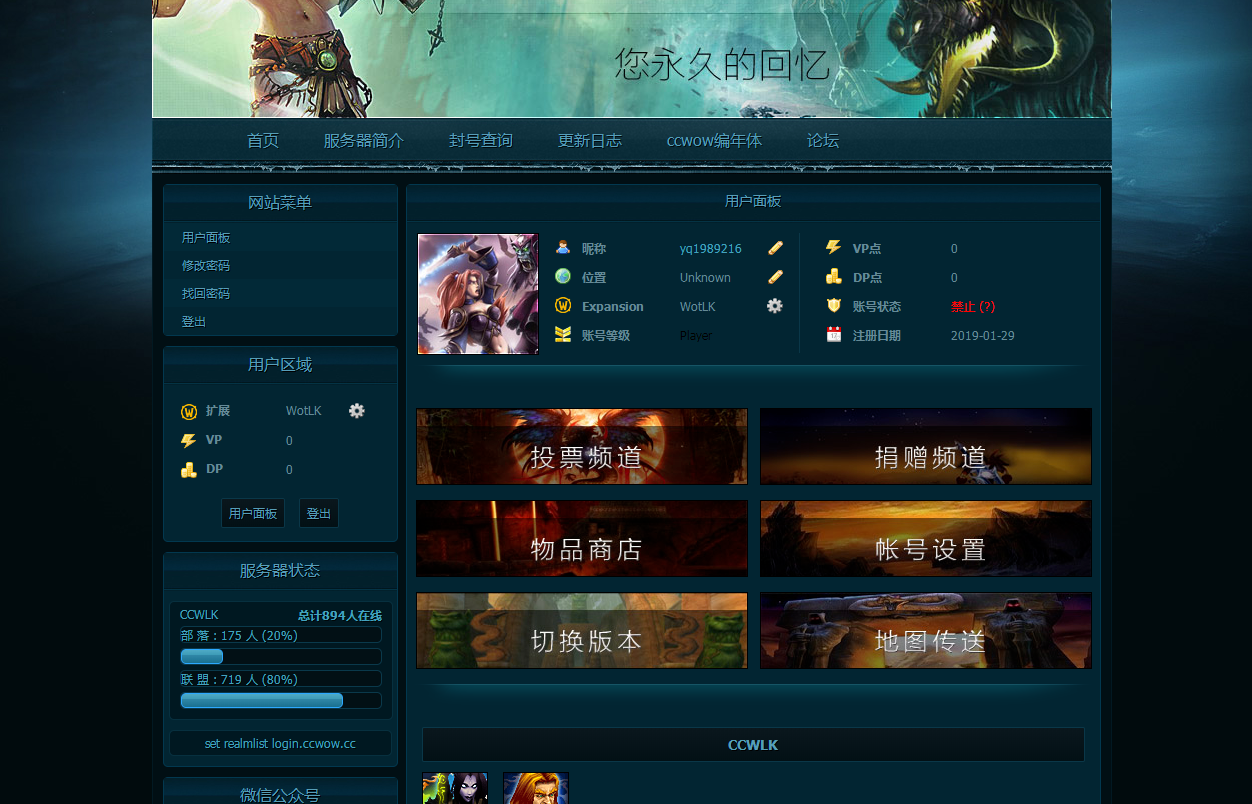Click the gear icon next to Expansion WotLK

tap(775, 306)
